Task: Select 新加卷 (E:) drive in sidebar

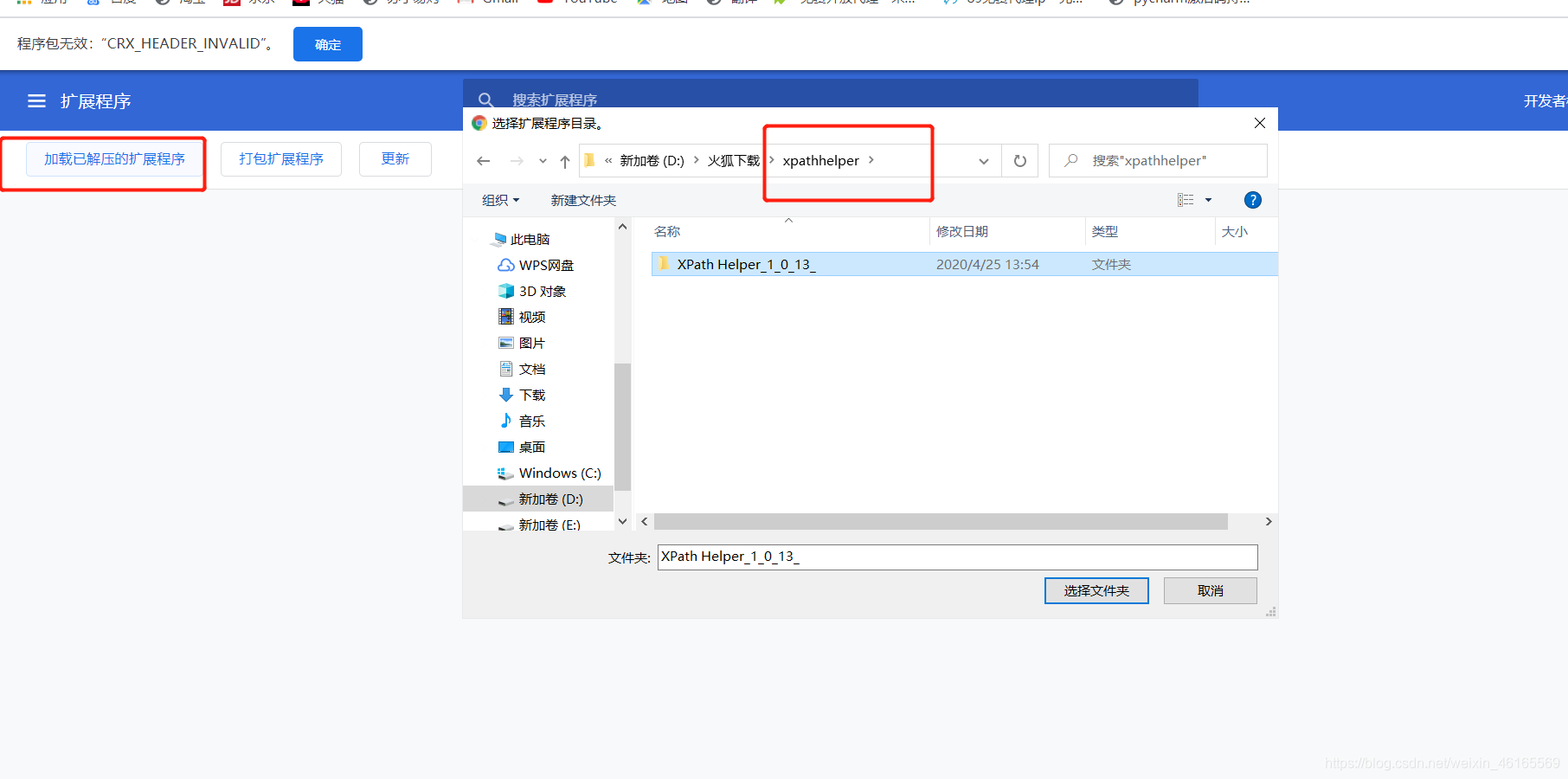Action: [538, 525]
